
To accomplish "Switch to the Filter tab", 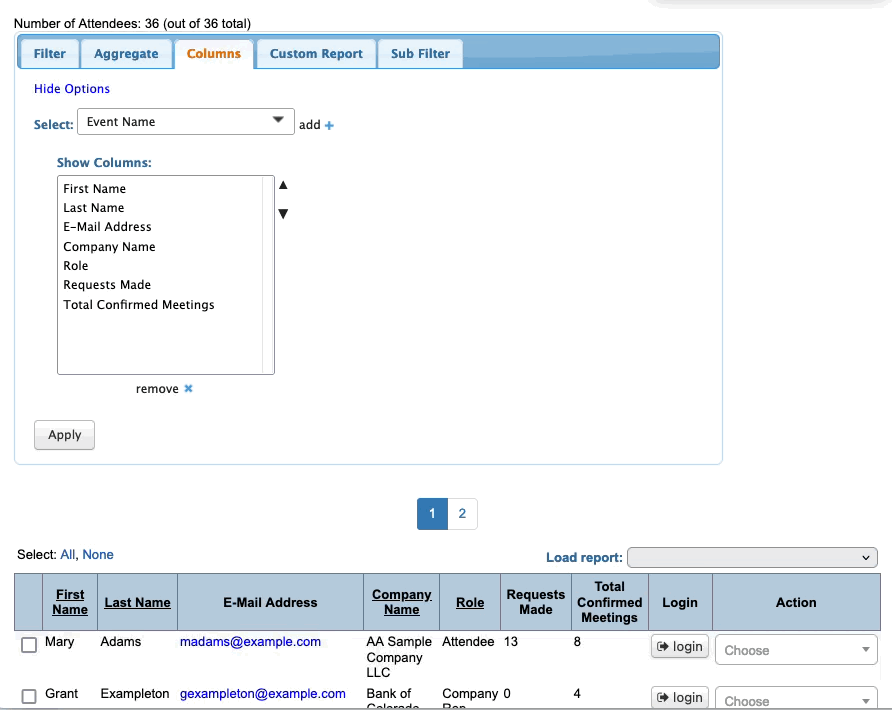I will click(x=50, y=54).
